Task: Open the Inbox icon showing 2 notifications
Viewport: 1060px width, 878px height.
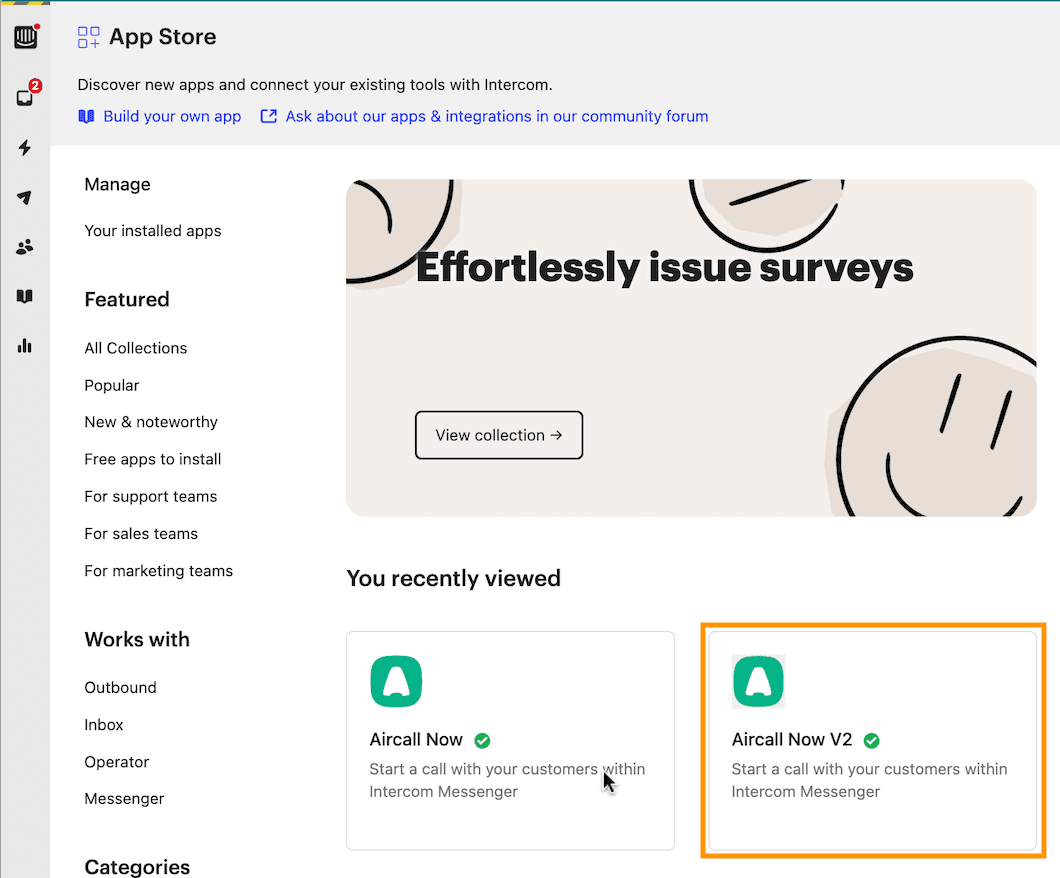Action: pyautogui.click(x=25, y=98)
